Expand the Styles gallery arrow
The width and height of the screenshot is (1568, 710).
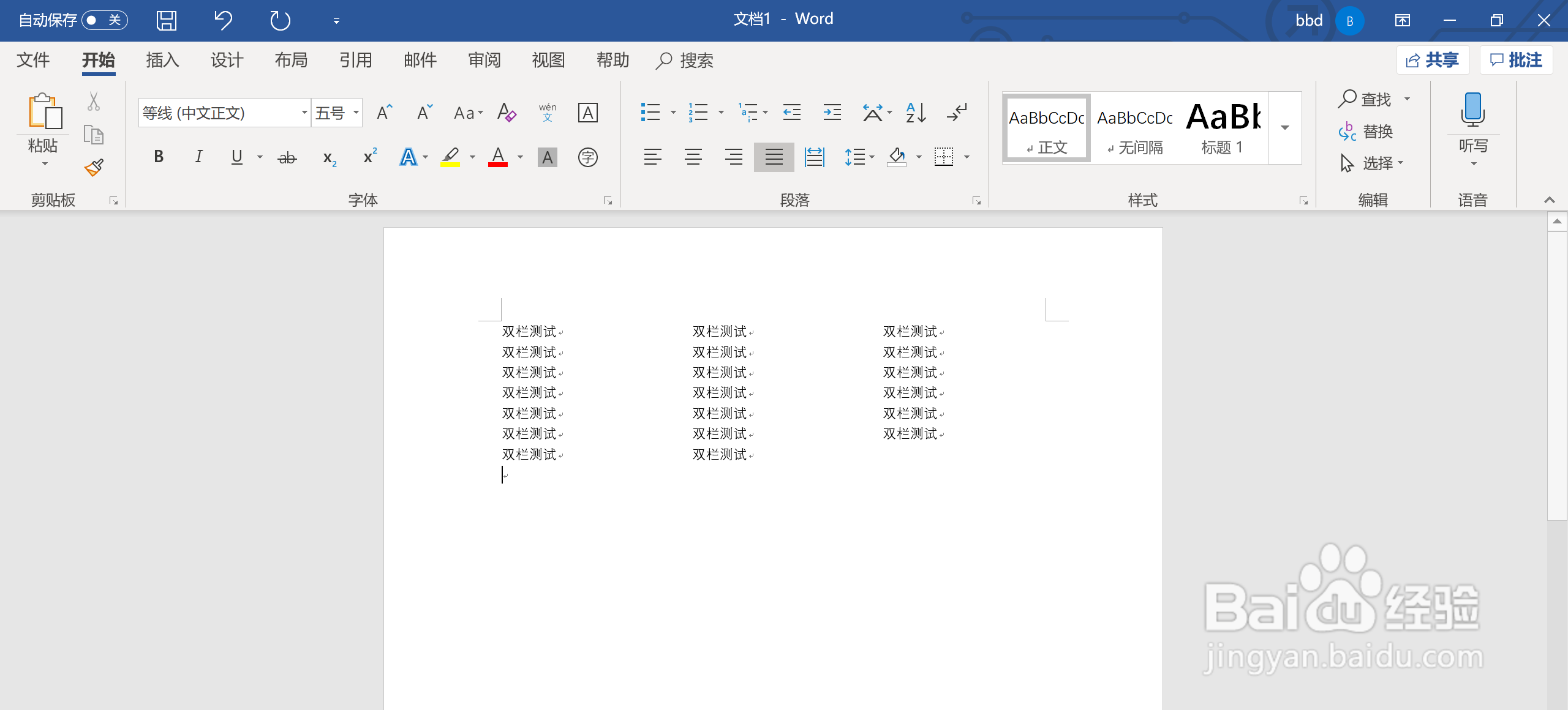tap(1284, 128)
